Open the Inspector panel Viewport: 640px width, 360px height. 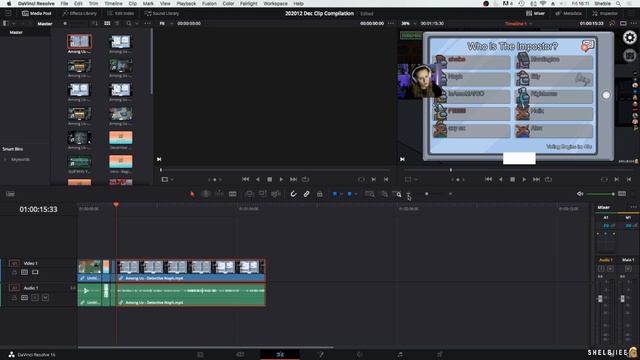click(x=605, y=13)
